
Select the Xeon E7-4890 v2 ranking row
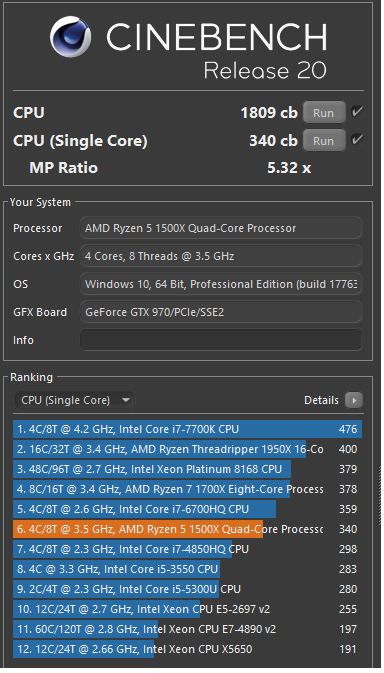[187, 629]
